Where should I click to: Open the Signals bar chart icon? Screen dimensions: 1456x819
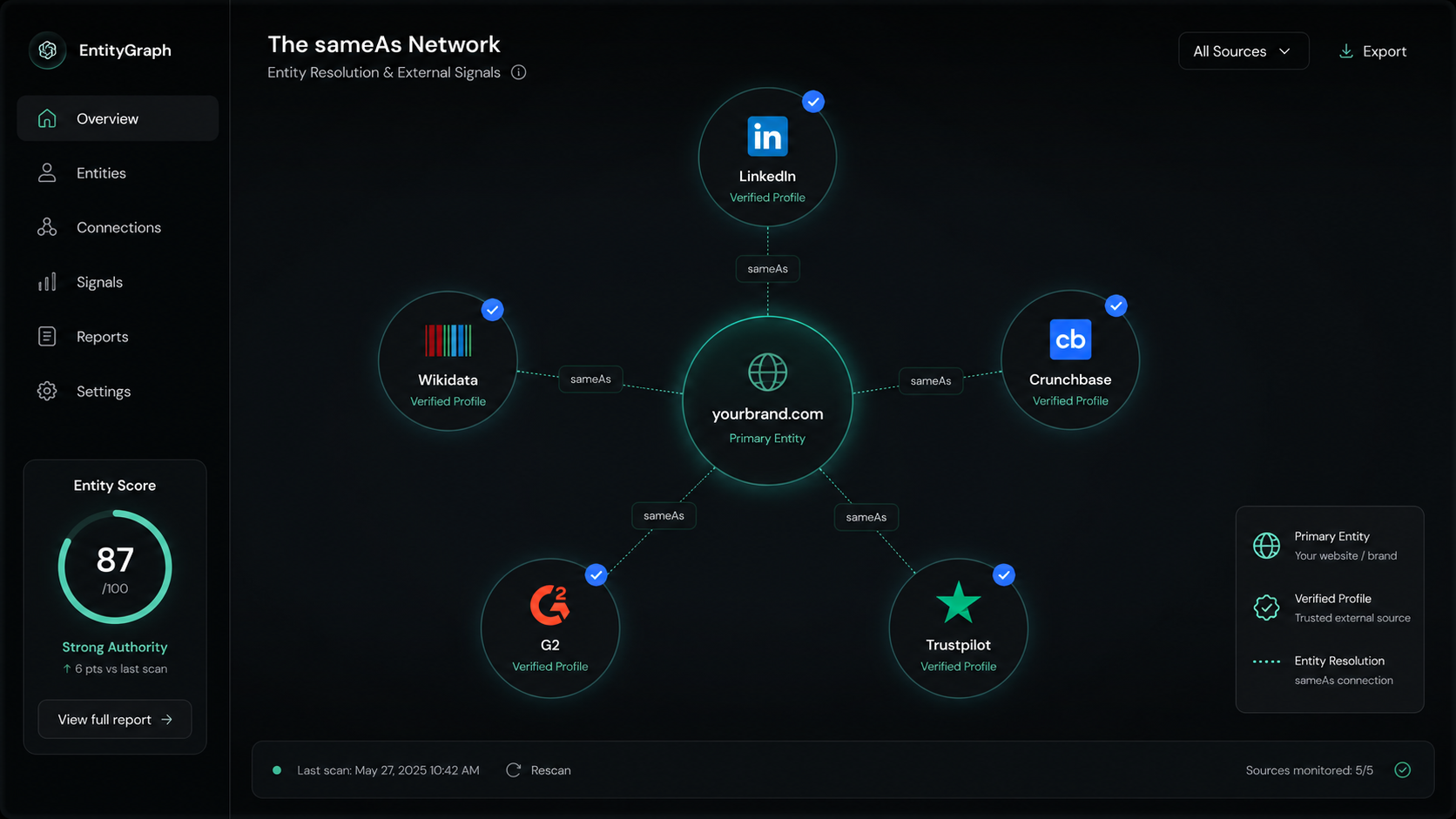point(47,282)
